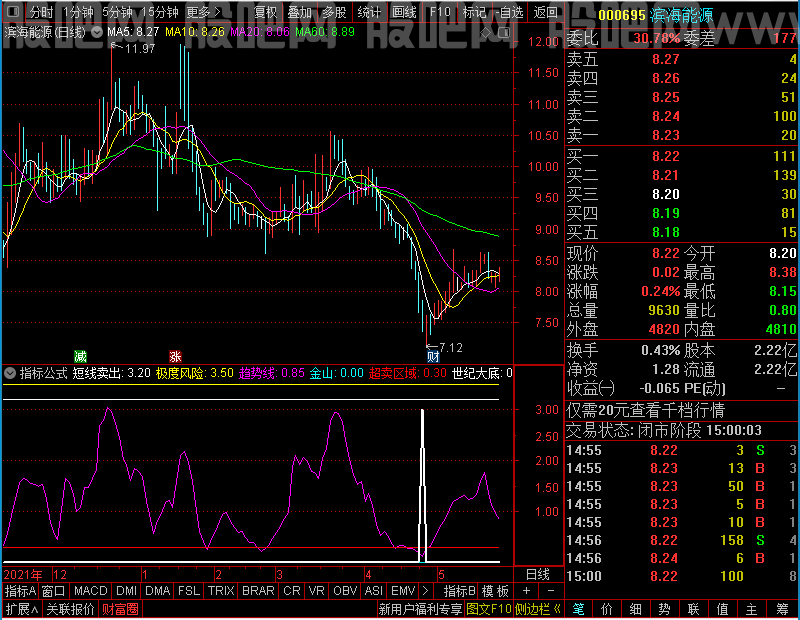800x620 pixels.
Task: Open 复权 adjustment option
Action: (x=265, y=12)
